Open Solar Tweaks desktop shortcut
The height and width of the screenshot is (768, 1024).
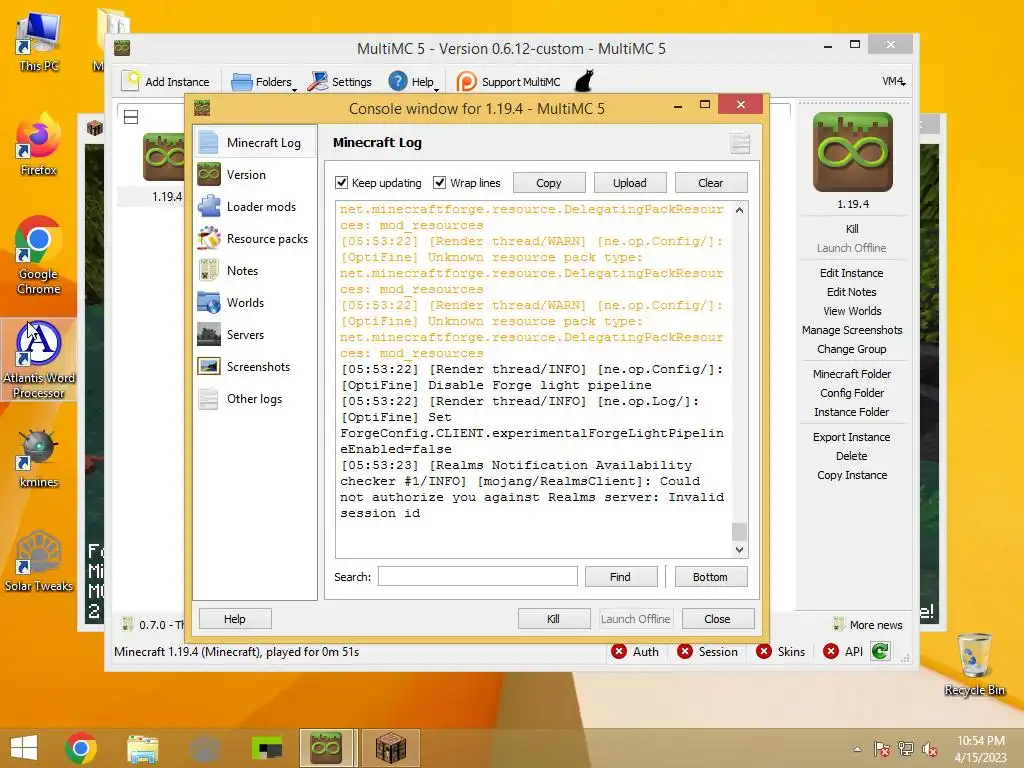pyautogui.click(x=39, y=562)
